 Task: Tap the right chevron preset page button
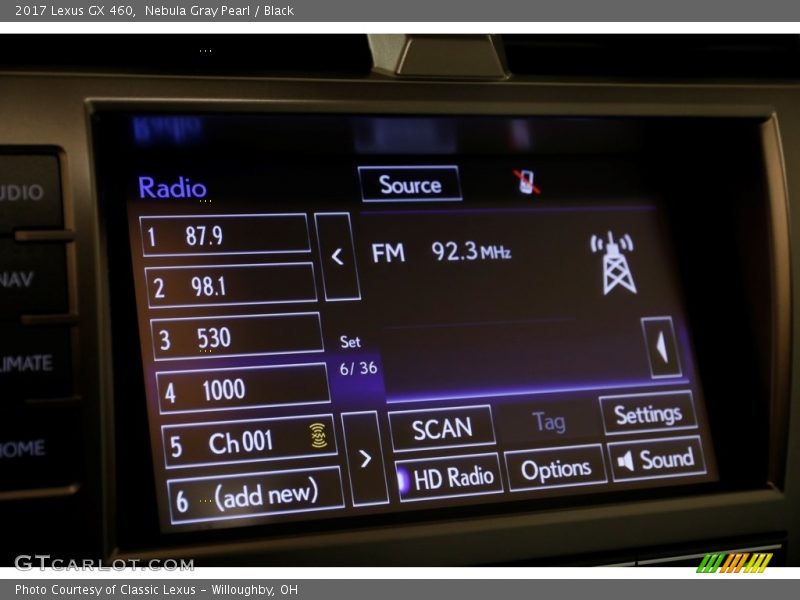coord(365,458)
